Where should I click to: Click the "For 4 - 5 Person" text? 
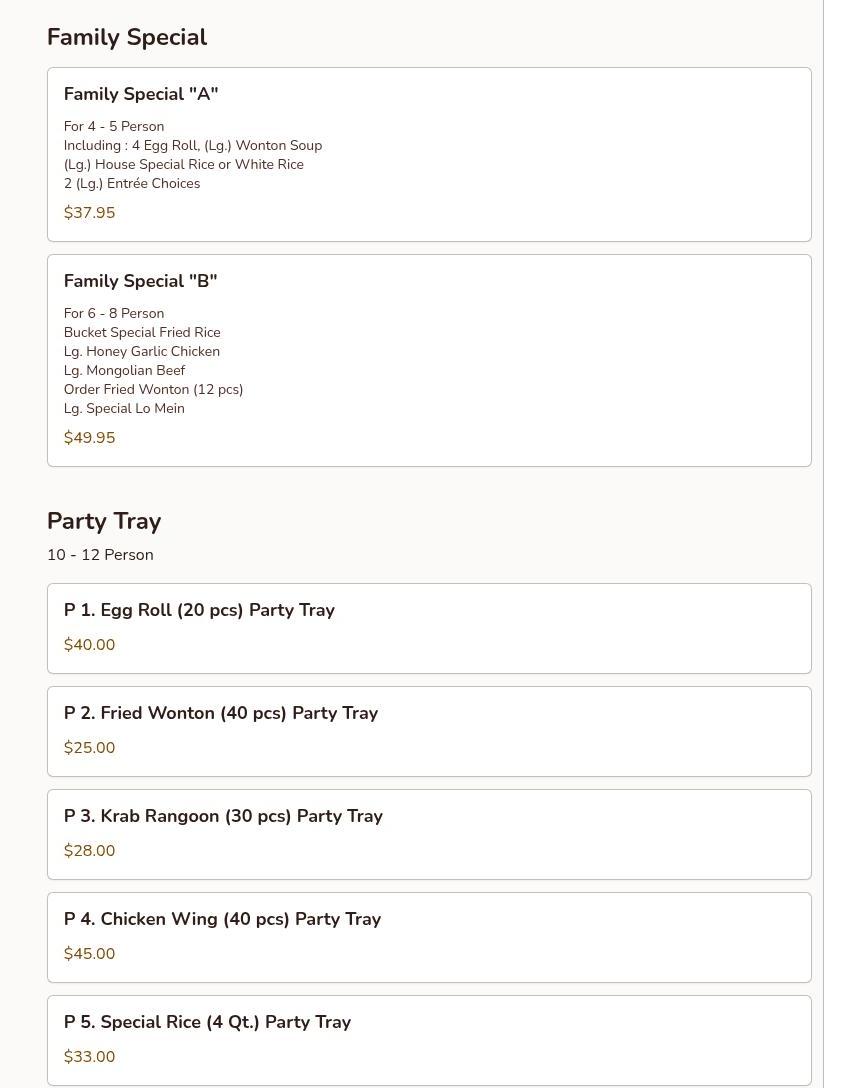point(114,126)
